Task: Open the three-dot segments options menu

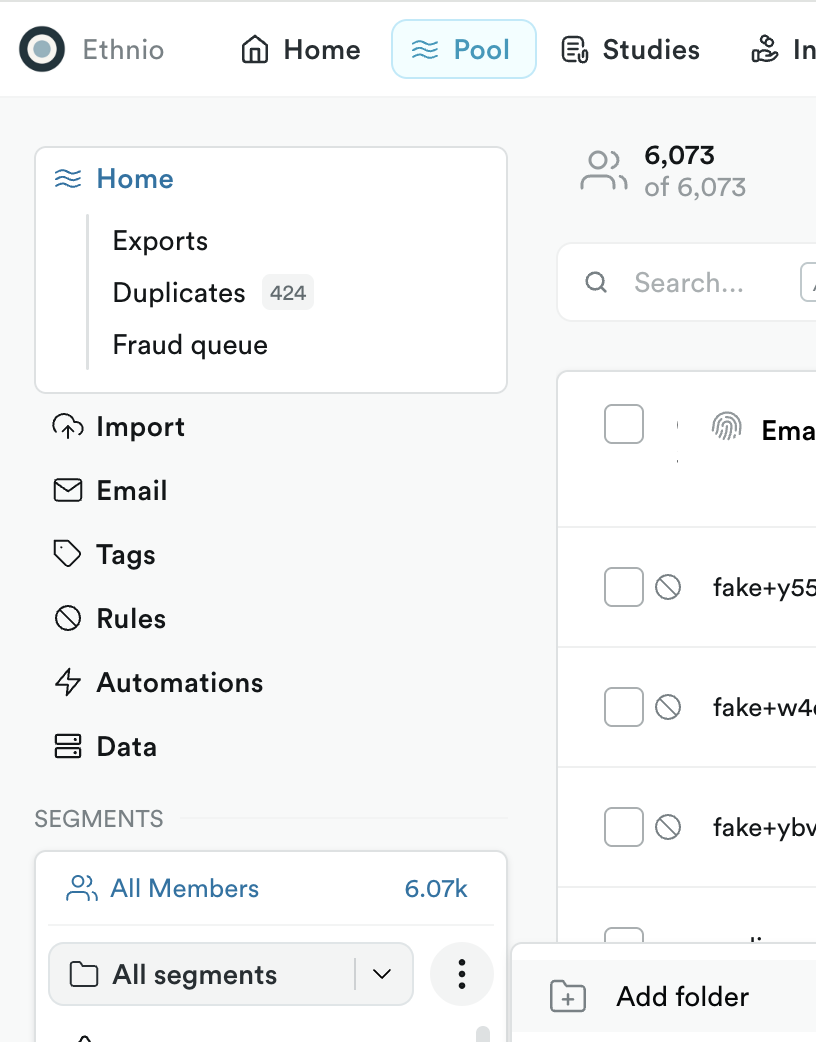Action: coord(462,974)
